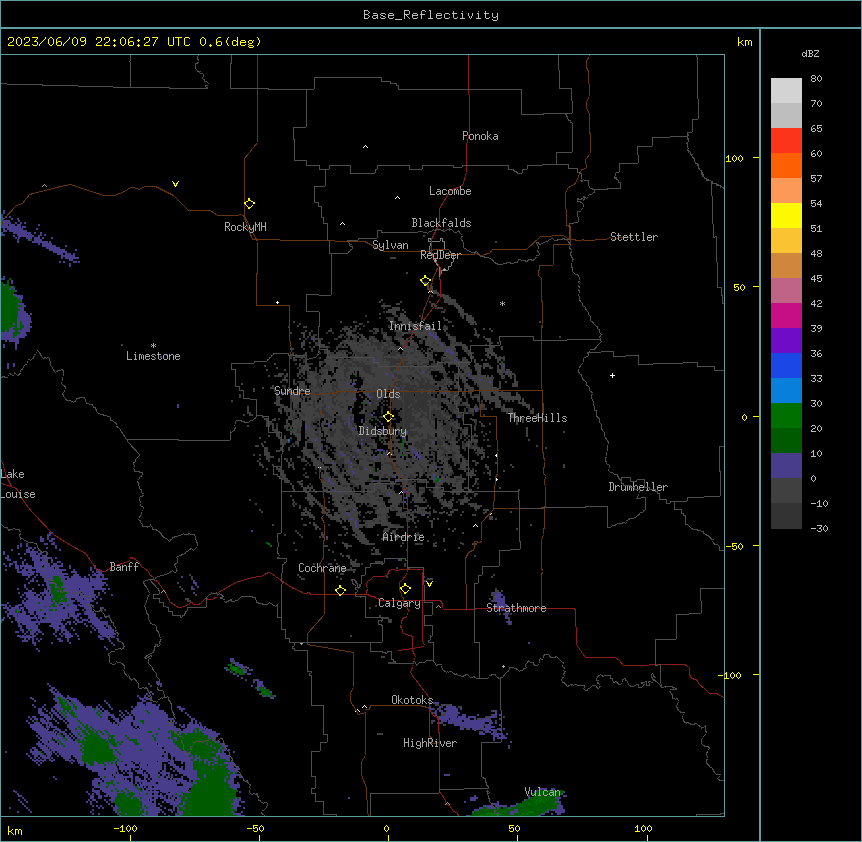
Task: Click the diamond marker east of Cochrane
Action: pos(340,590)
